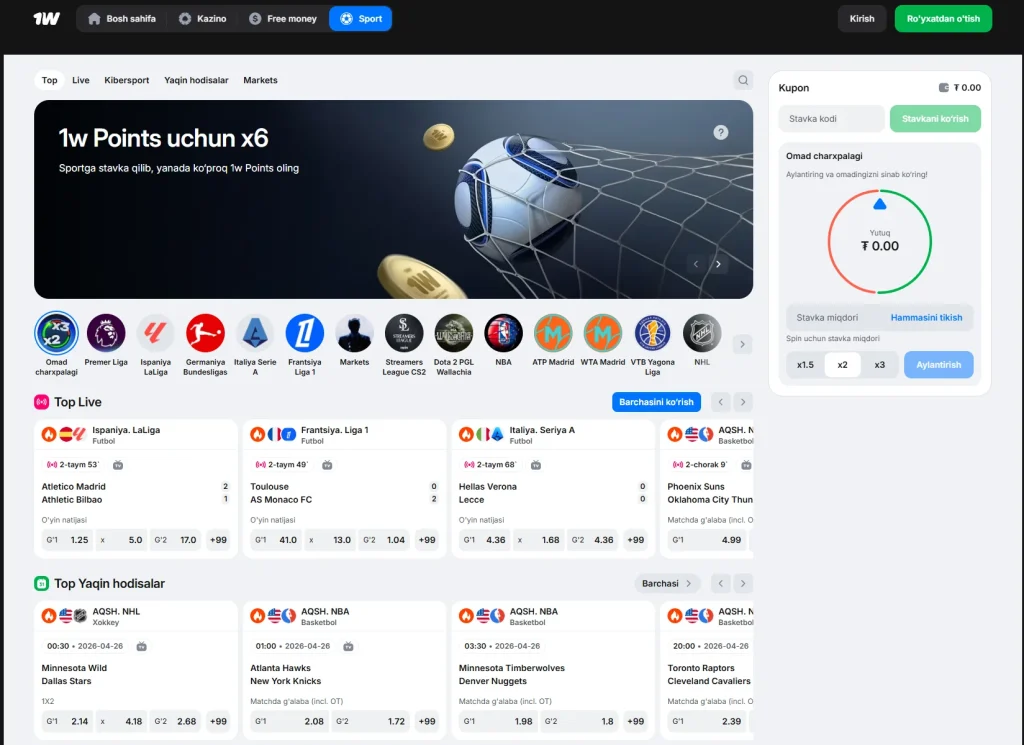Pick G'1 odds 2.14 for Minnesota Wild

tap(67, 721)
